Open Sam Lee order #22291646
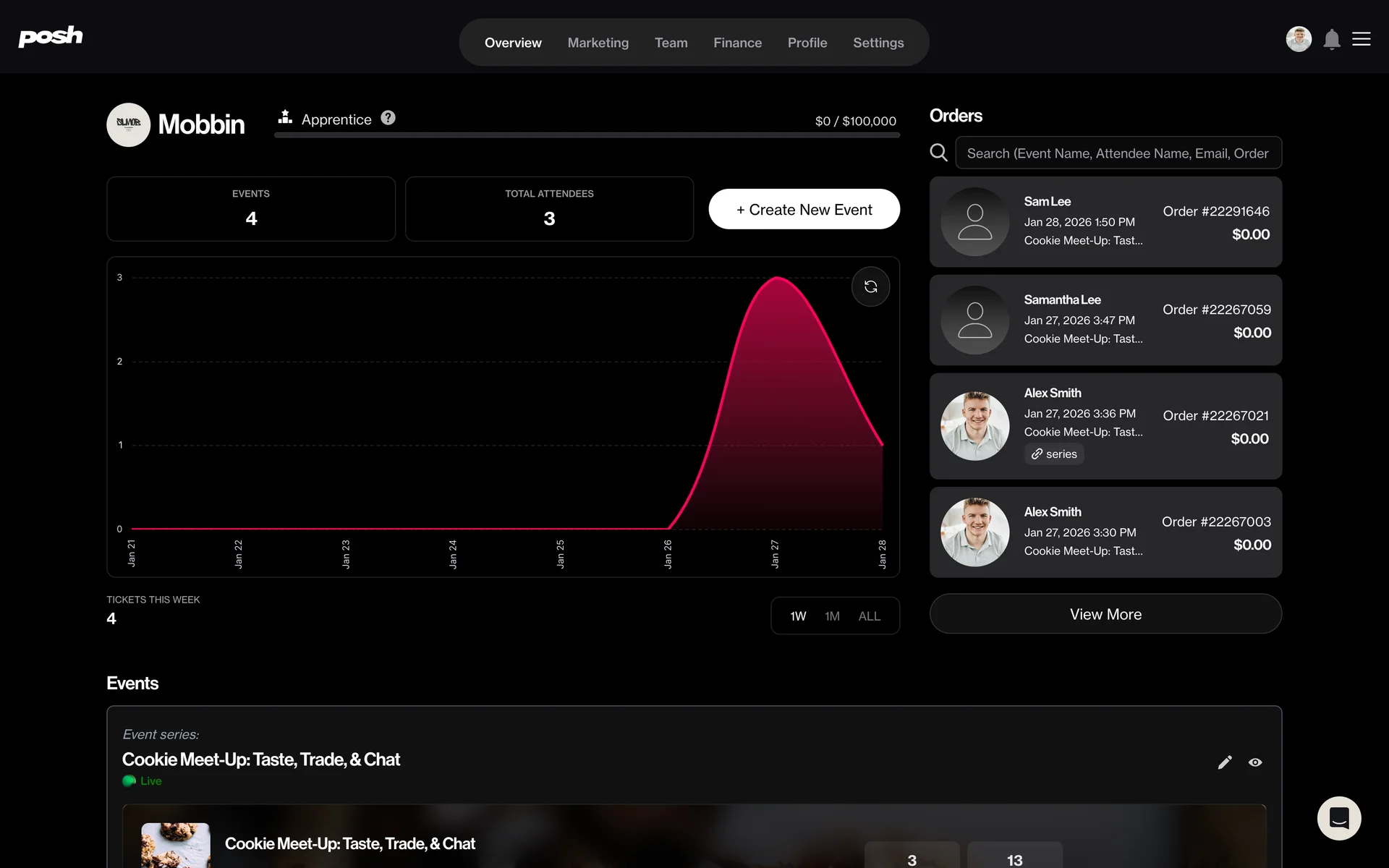 pos(1105,222)
